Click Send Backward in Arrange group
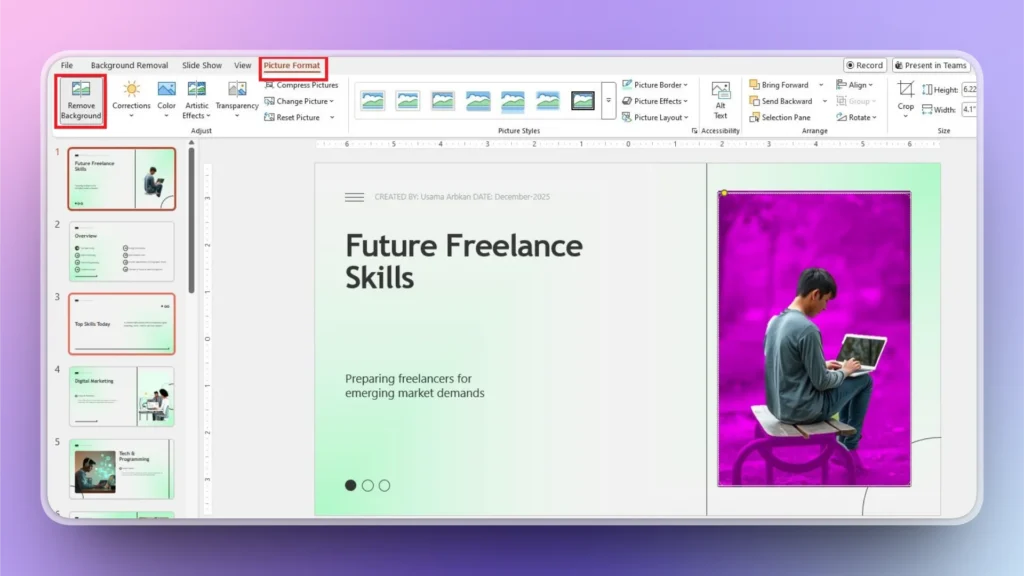Image resolution: width=1024 pixels, height=576 pixels. [783, 101]
